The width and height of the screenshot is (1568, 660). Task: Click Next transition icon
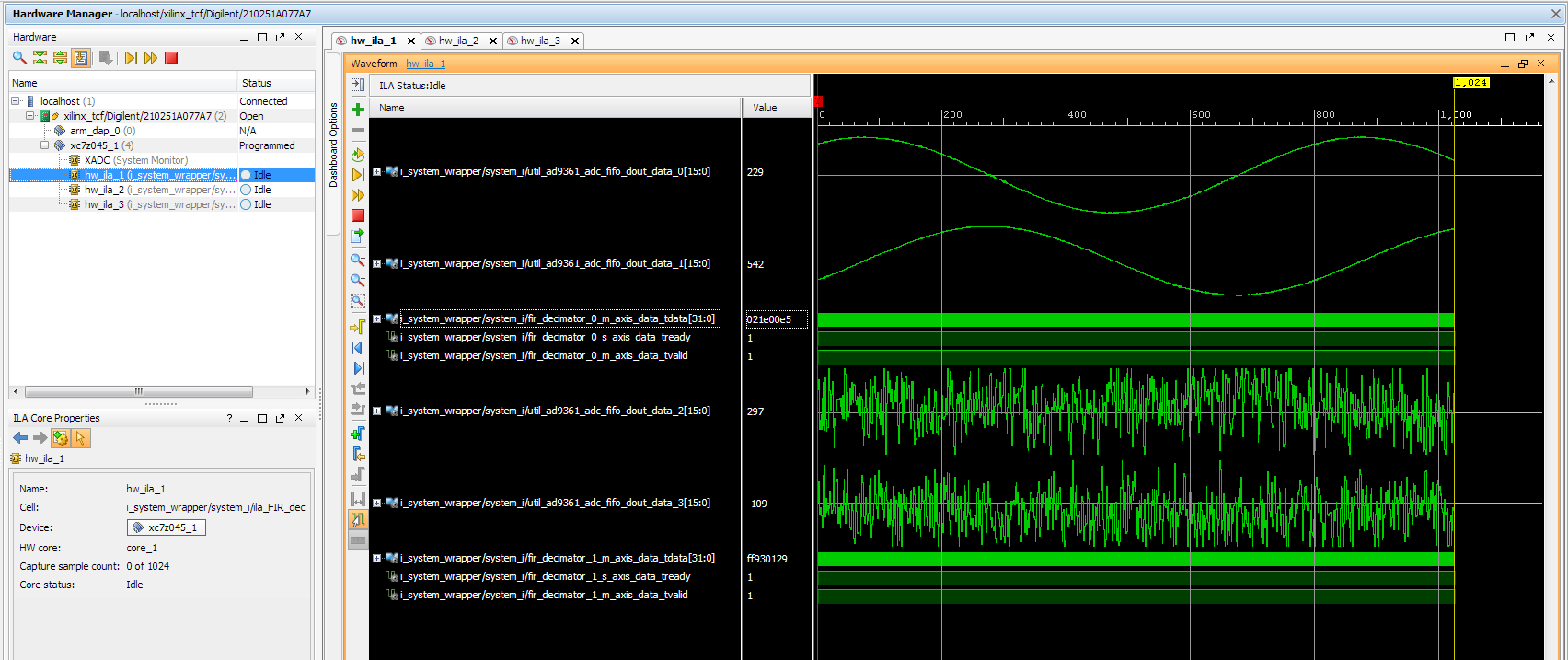coord(358,409)
